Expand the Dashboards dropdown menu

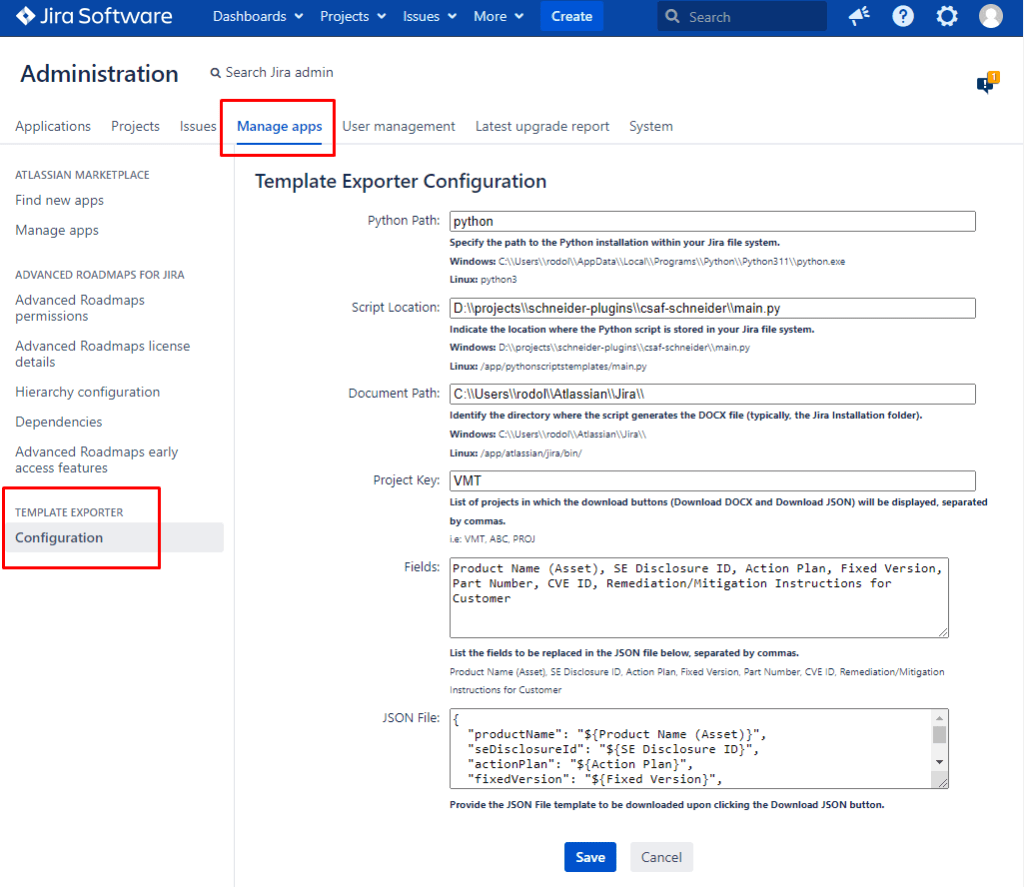[258, 17]
